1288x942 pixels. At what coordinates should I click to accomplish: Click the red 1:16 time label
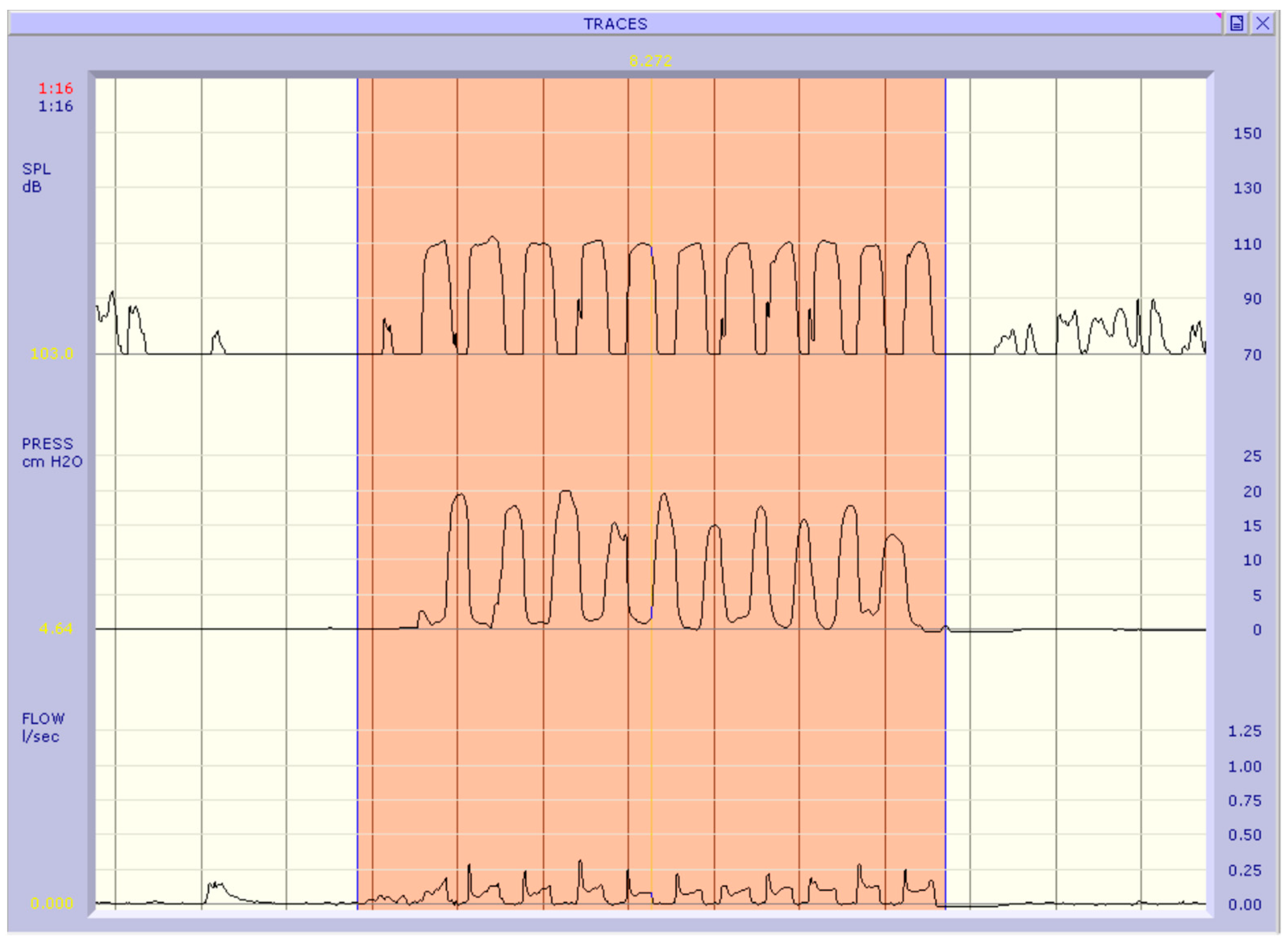pos(55,88)
